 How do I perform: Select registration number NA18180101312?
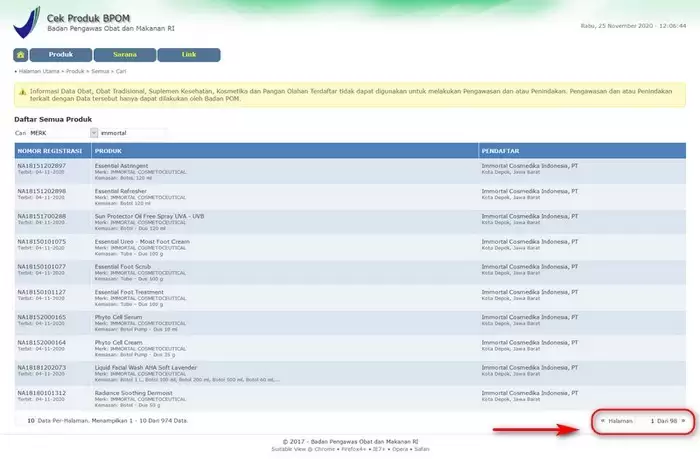click(42, 393)
